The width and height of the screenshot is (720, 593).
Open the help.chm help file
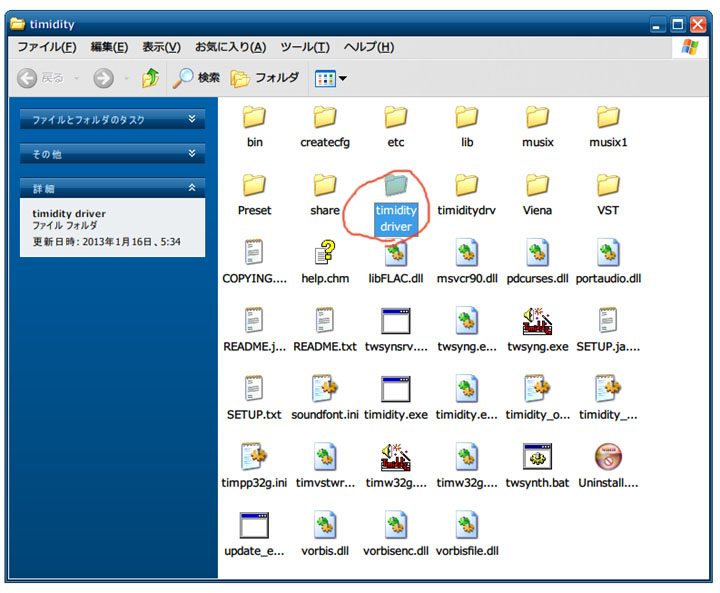(325, 262)
